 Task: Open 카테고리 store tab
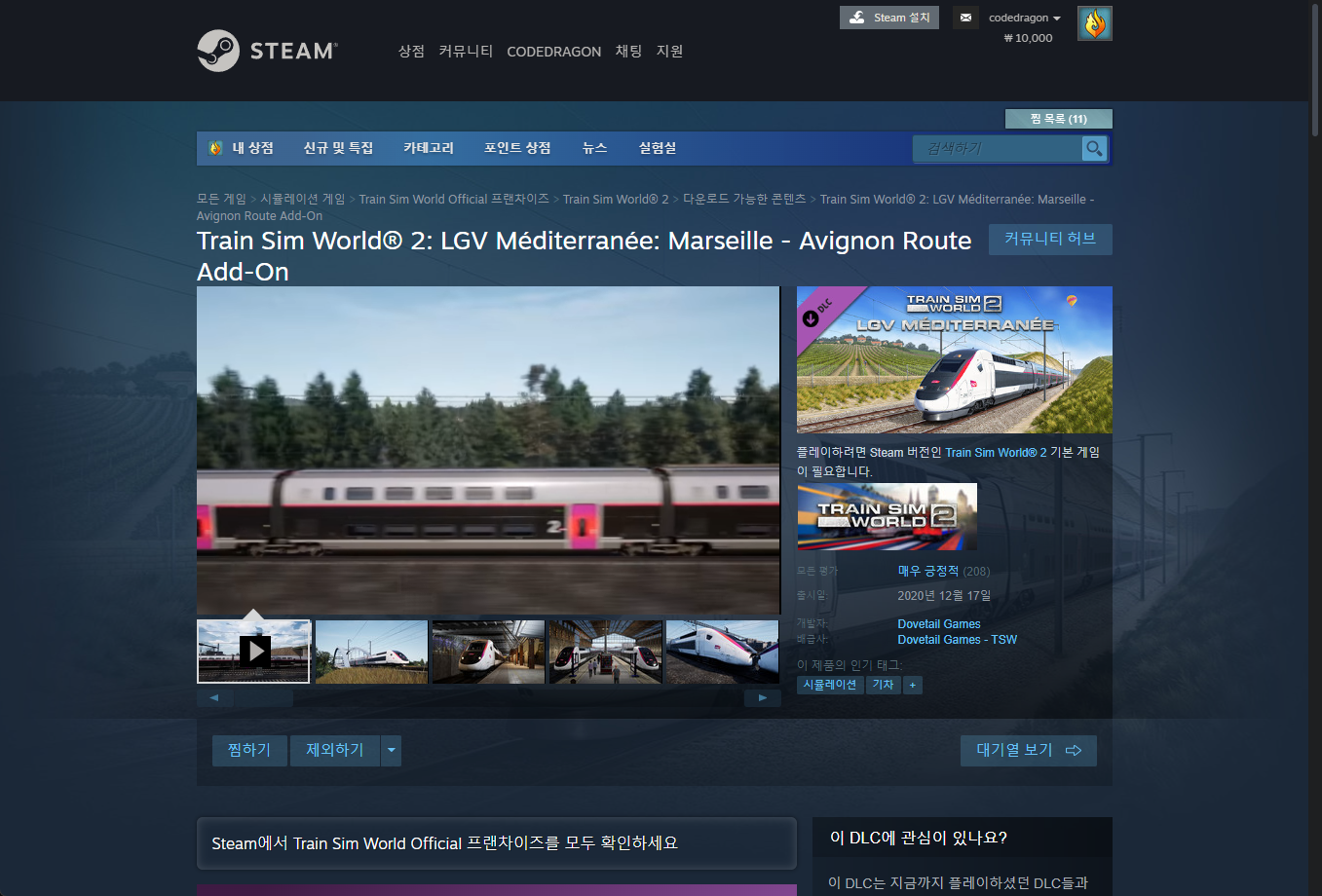tap(429, 148)
